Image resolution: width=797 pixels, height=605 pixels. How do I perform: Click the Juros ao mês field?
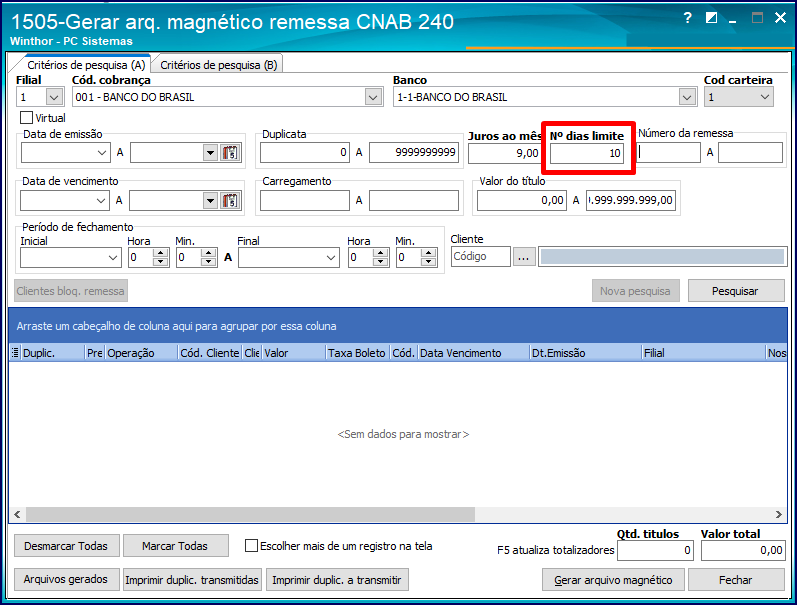tap(504, 153)
